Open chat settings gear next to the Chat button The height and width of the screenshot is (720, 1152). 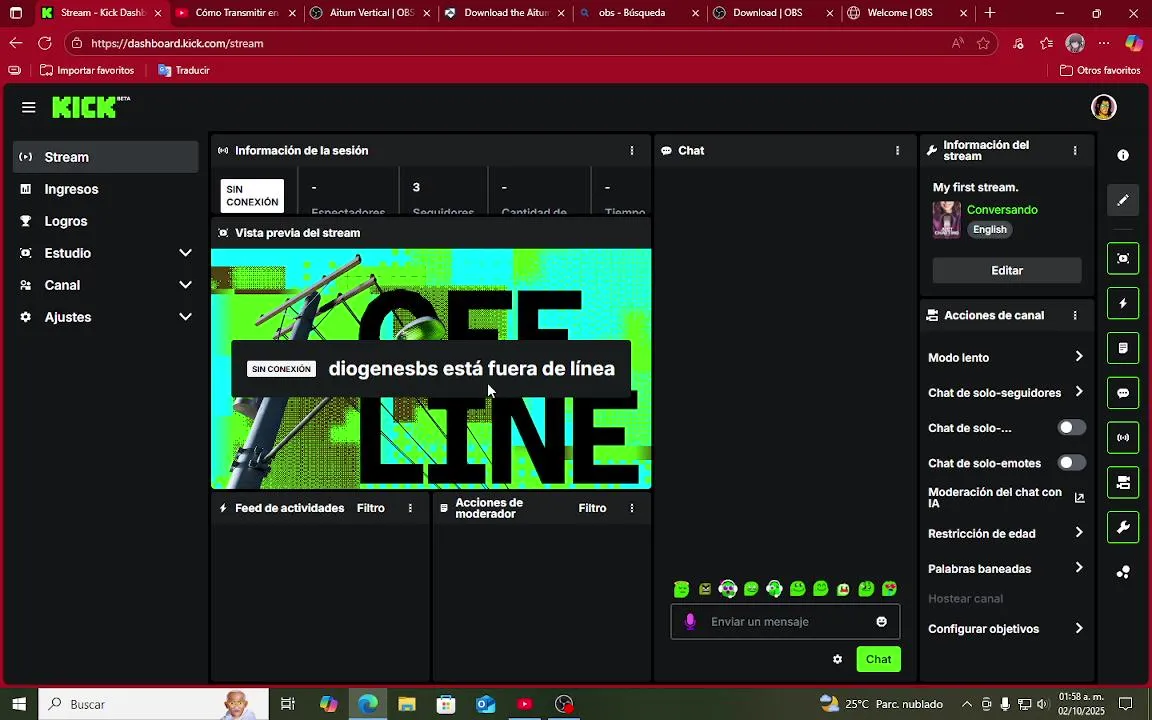coord(838,659)
